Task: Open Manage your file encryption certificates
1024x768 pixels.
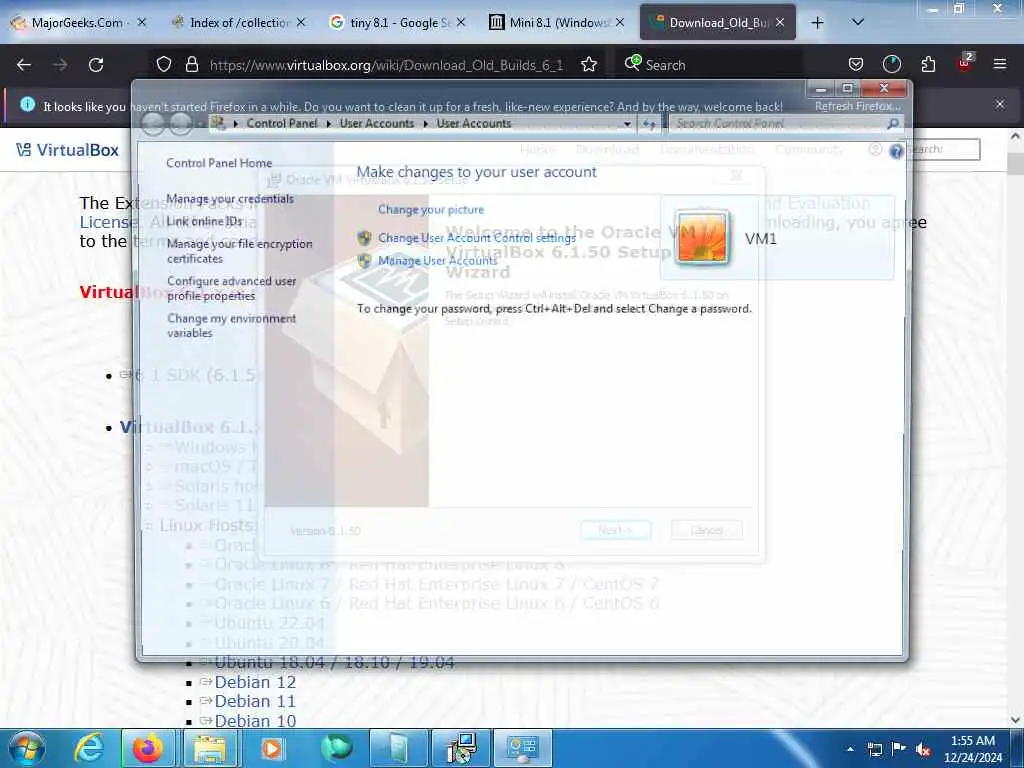Action: point(239,251)
